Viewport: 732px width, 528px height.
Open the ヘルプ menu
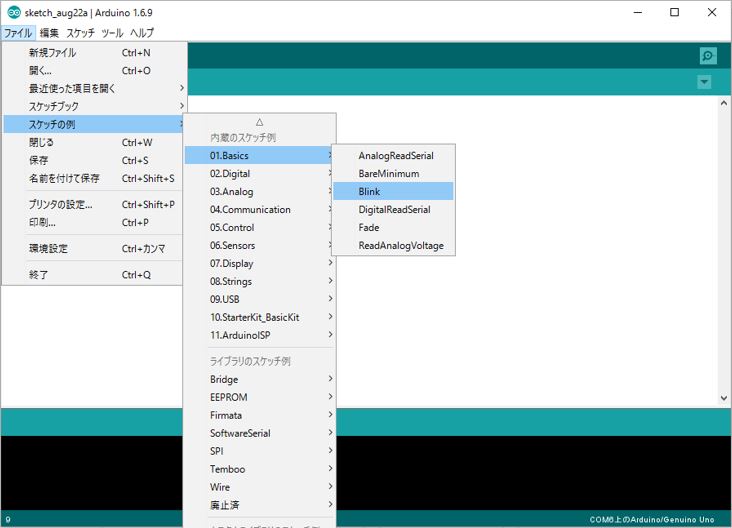(x=142, y=33)
